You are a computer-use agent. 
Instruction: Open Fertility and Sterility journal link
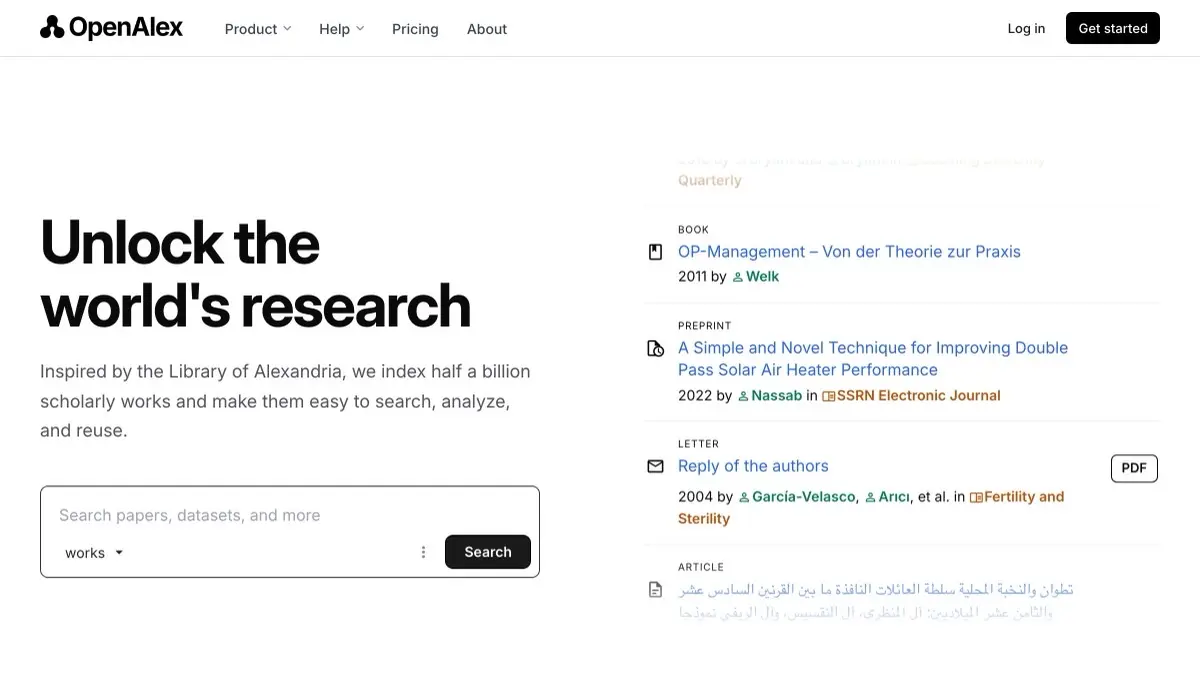[871, 507]
